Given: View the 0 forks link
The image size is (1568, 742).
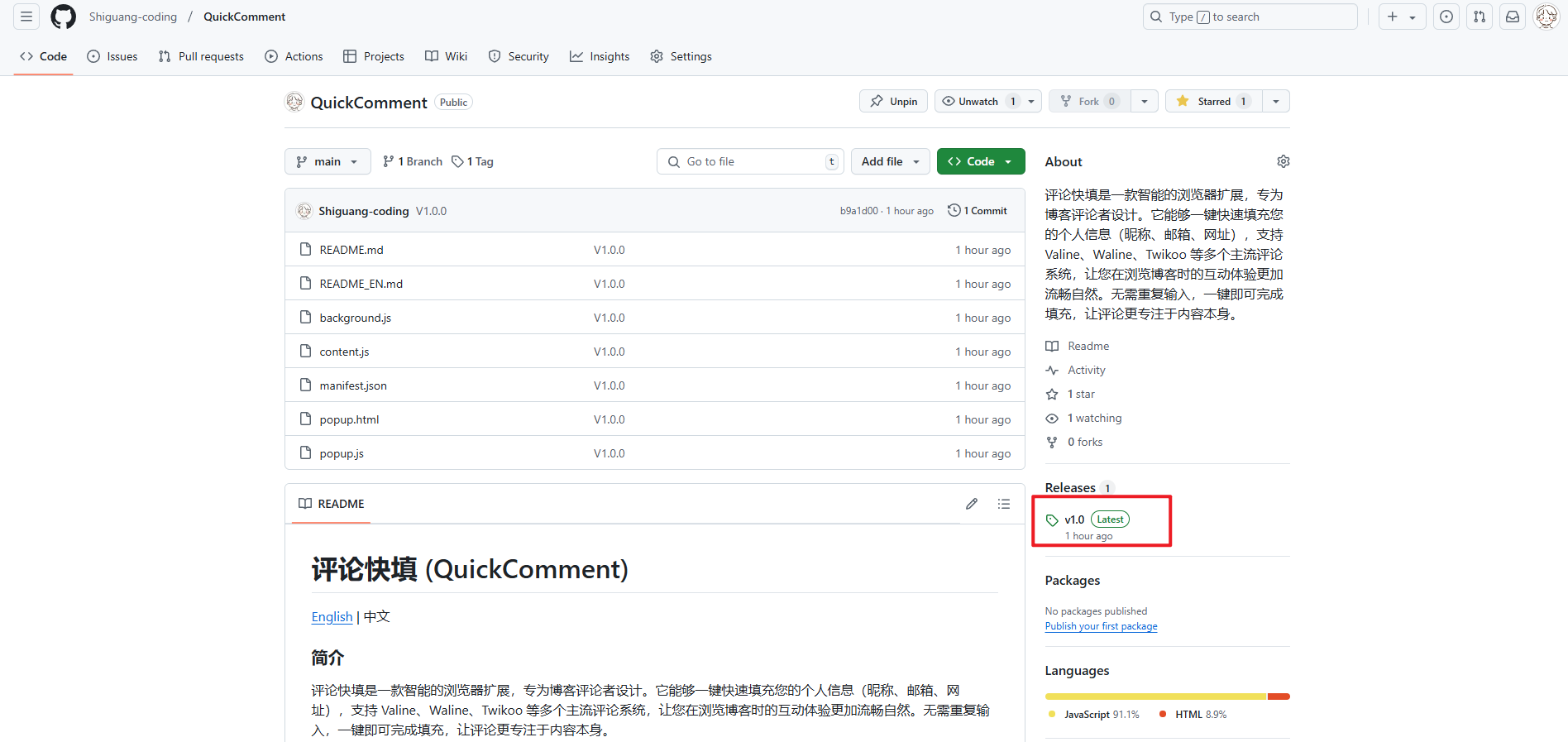Looking at the screenshot, I should (1074, 442).
